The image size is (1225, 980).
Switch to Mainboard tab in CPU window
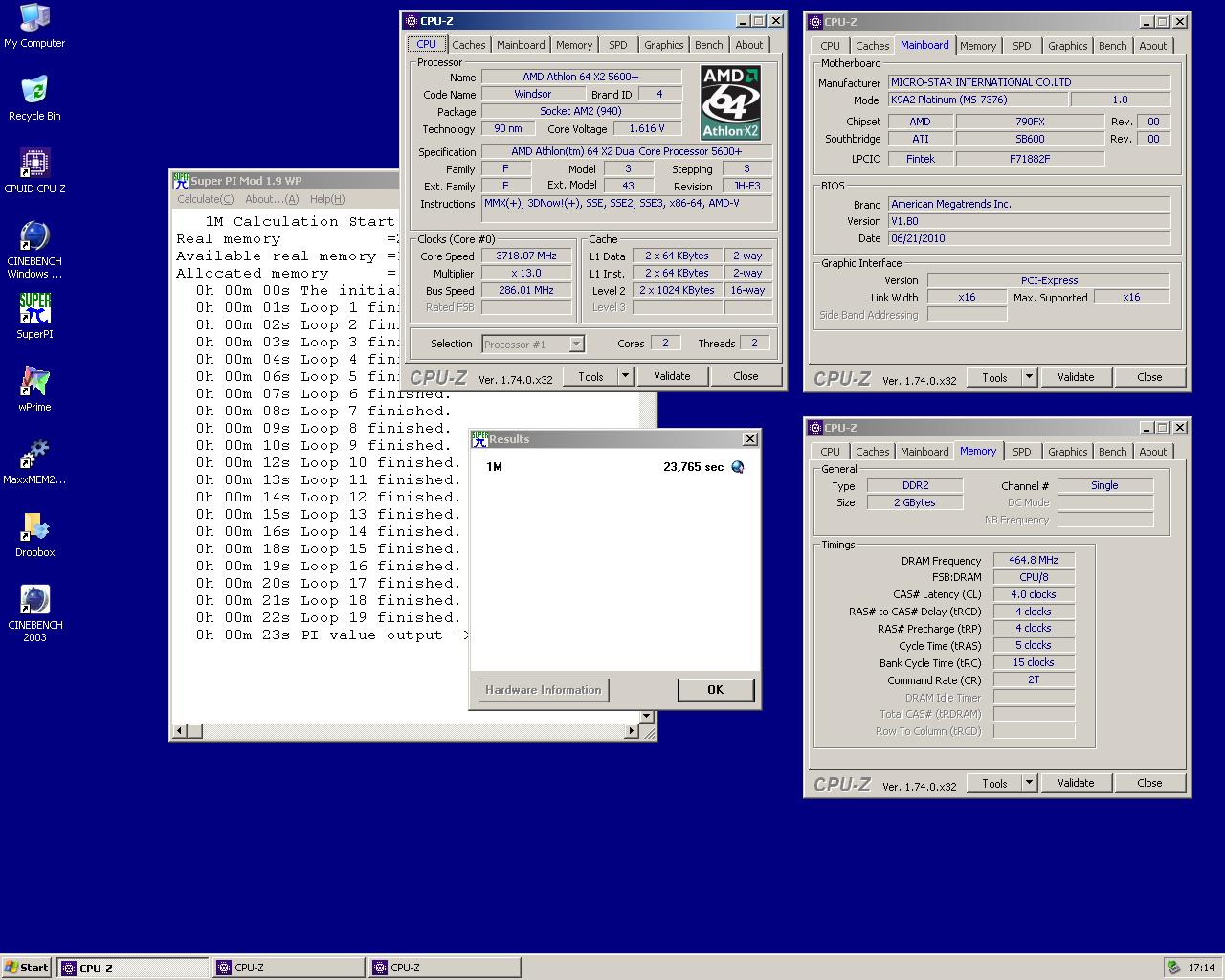pos(521,45)
